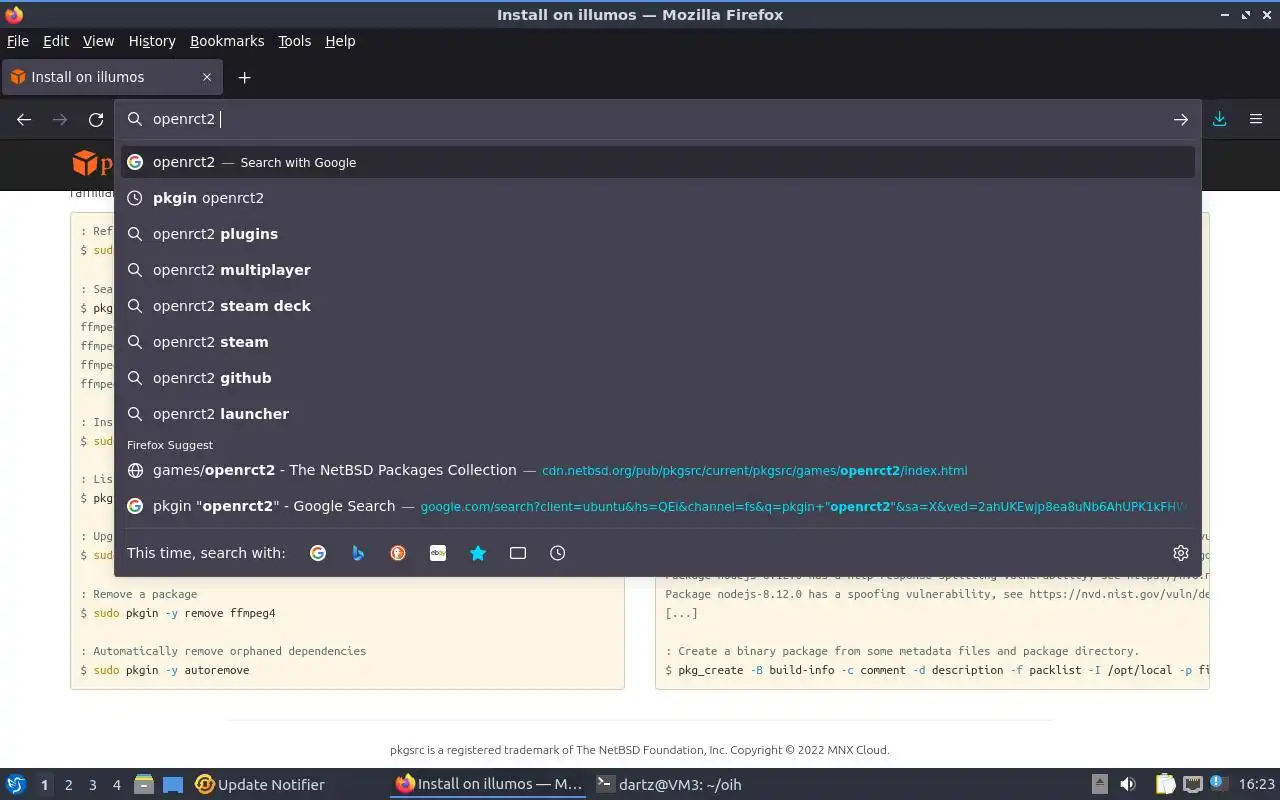The height and width of the screenshot is (800, 1280).
Task: Open search settings gear in dropdown
Action: tap(1181, 553)
